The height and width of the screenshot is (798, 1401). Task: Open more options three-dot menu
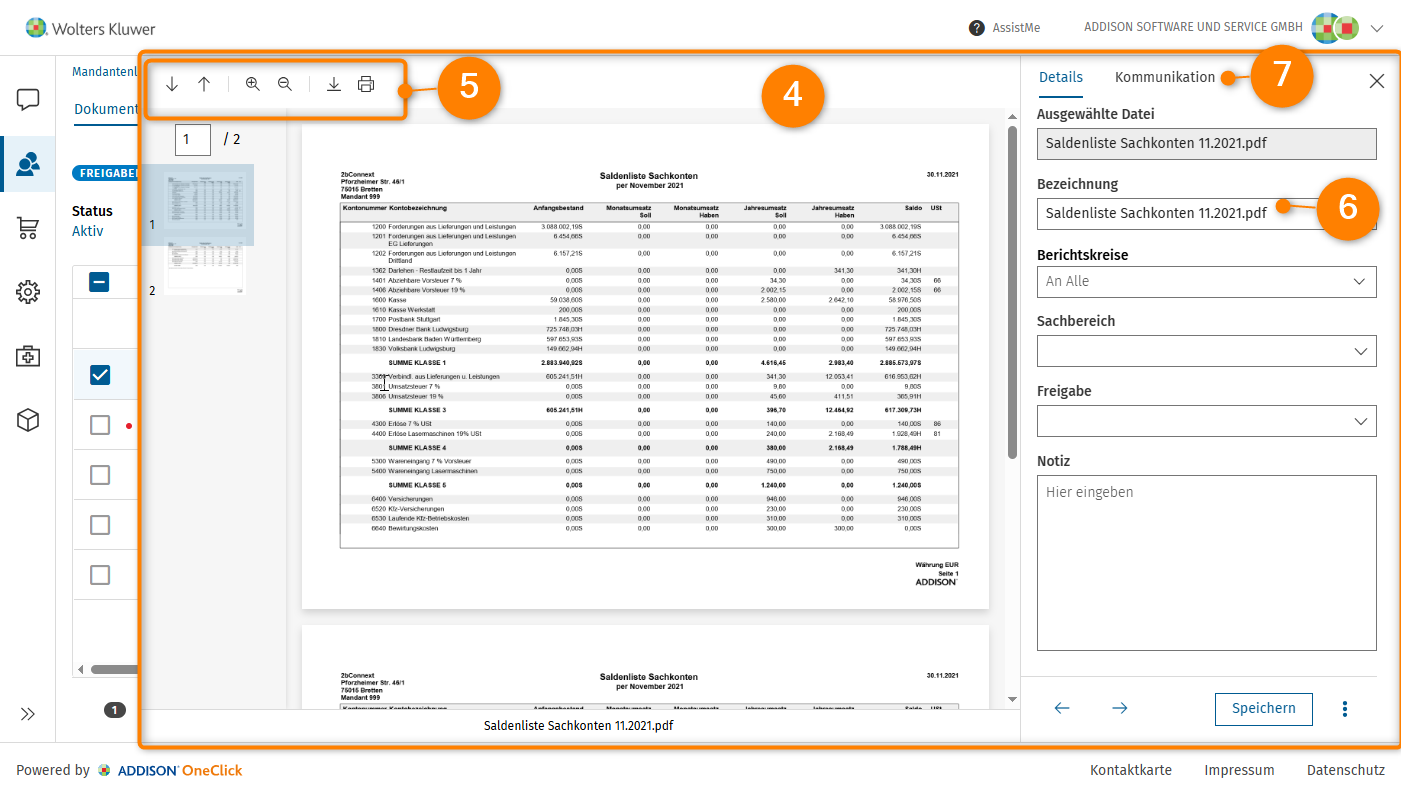1345,709
